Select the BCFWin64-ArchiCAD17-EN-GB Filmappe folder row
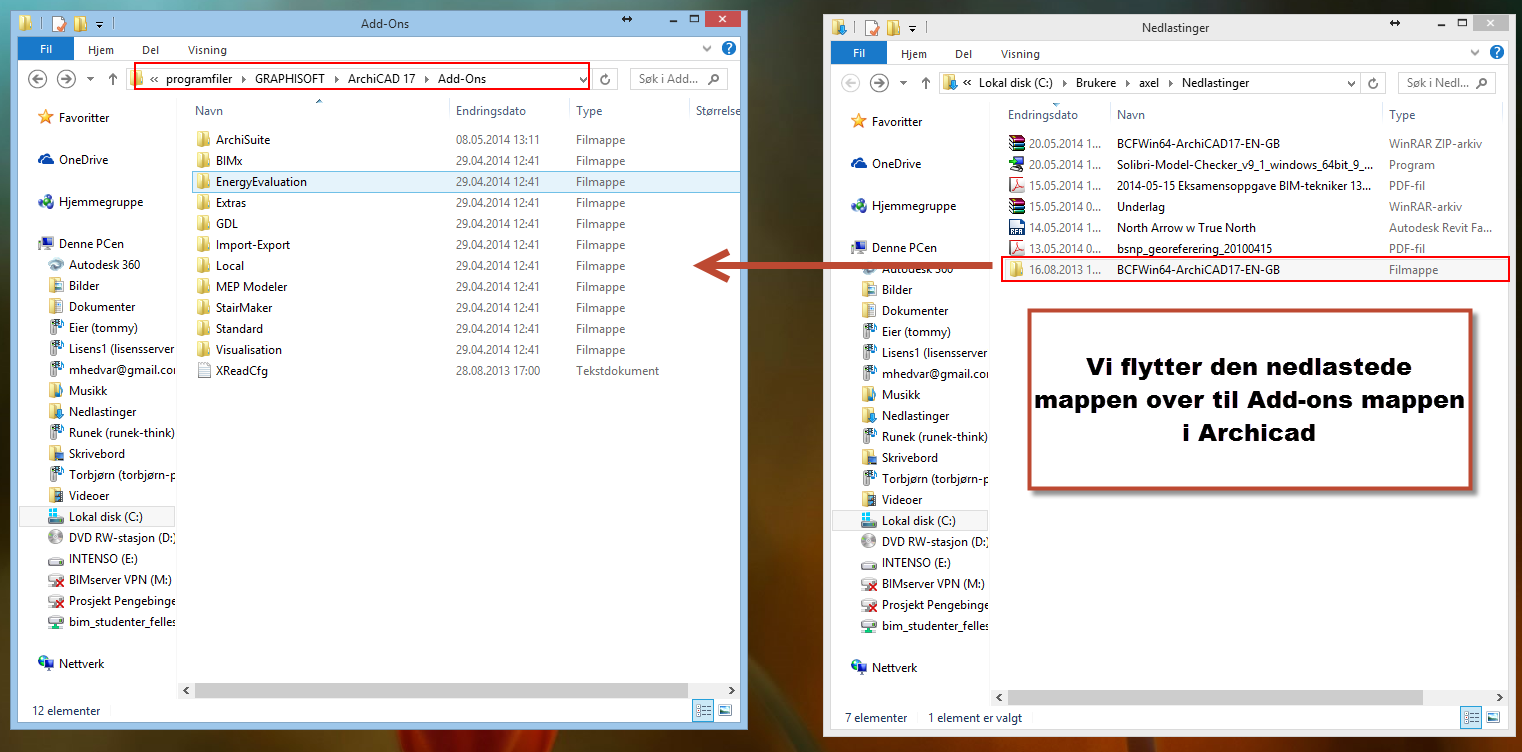The image size is (1522, 752). click(1255, 270)
